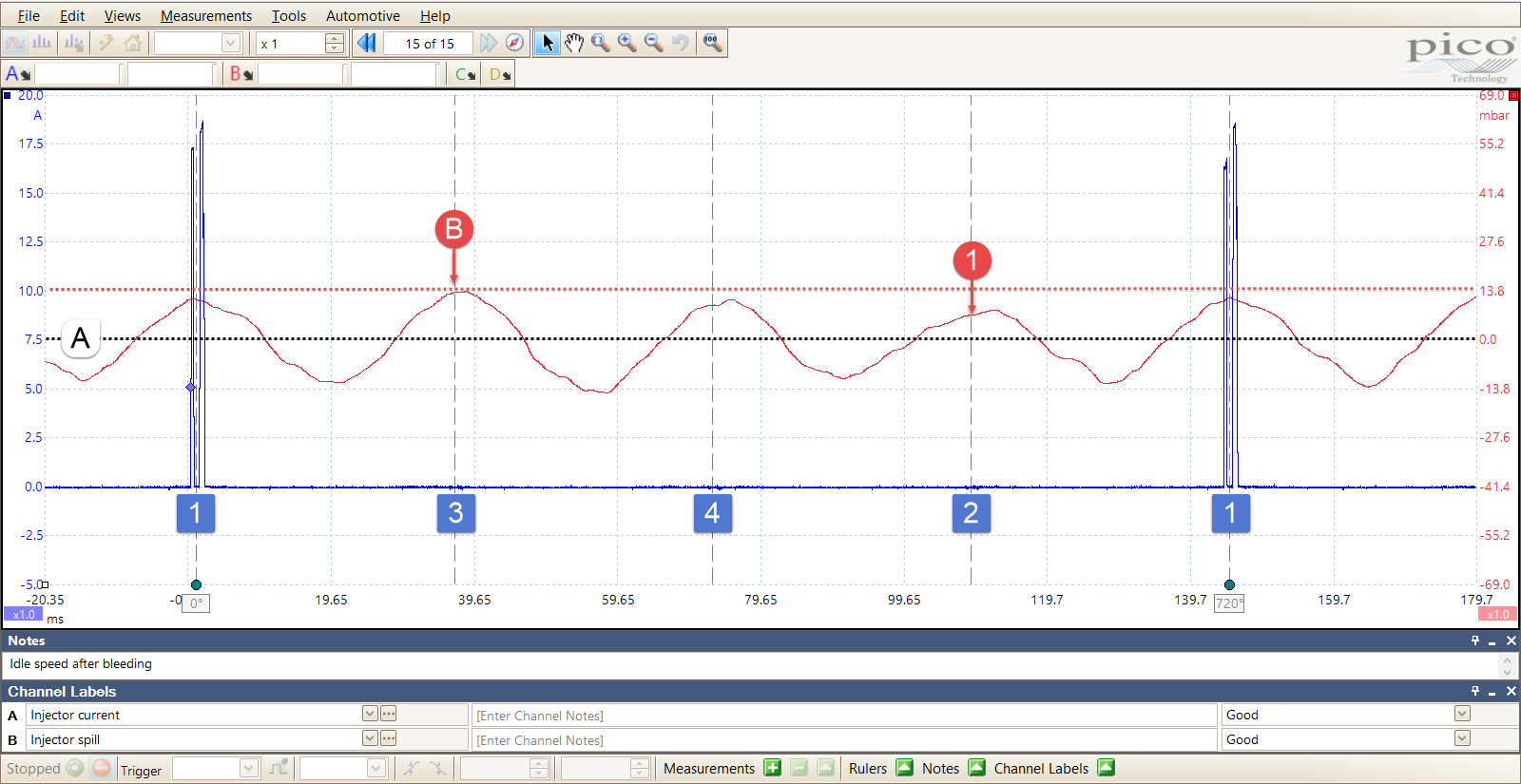Open Channel D options button

pos(500,74)
